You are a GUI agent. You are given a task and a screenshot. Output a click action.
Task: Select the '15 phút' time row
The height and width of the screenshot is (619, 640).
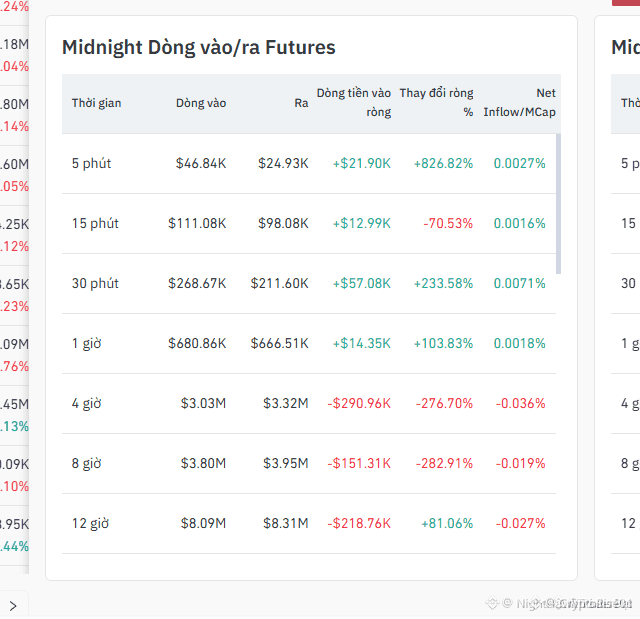[309, 224]
